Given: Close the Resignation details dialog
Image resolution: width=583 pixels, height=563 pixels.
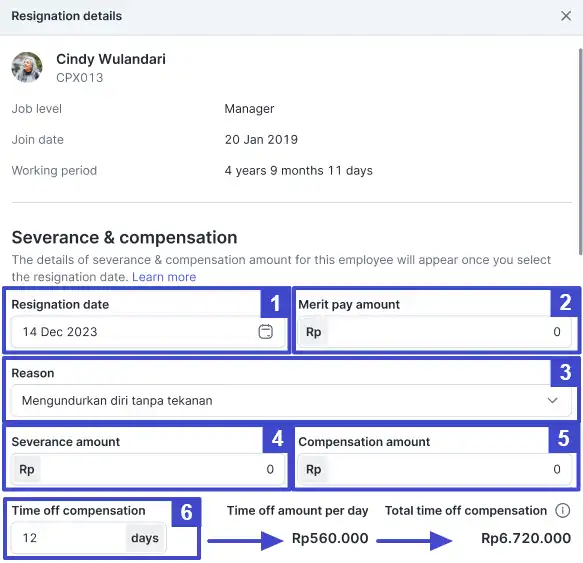Looking at the screenshot, I should pos(566,16).
